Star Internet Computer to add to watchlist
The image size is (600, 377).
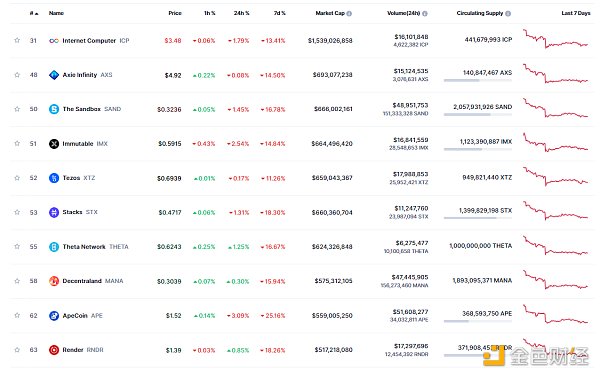point(17,40)
